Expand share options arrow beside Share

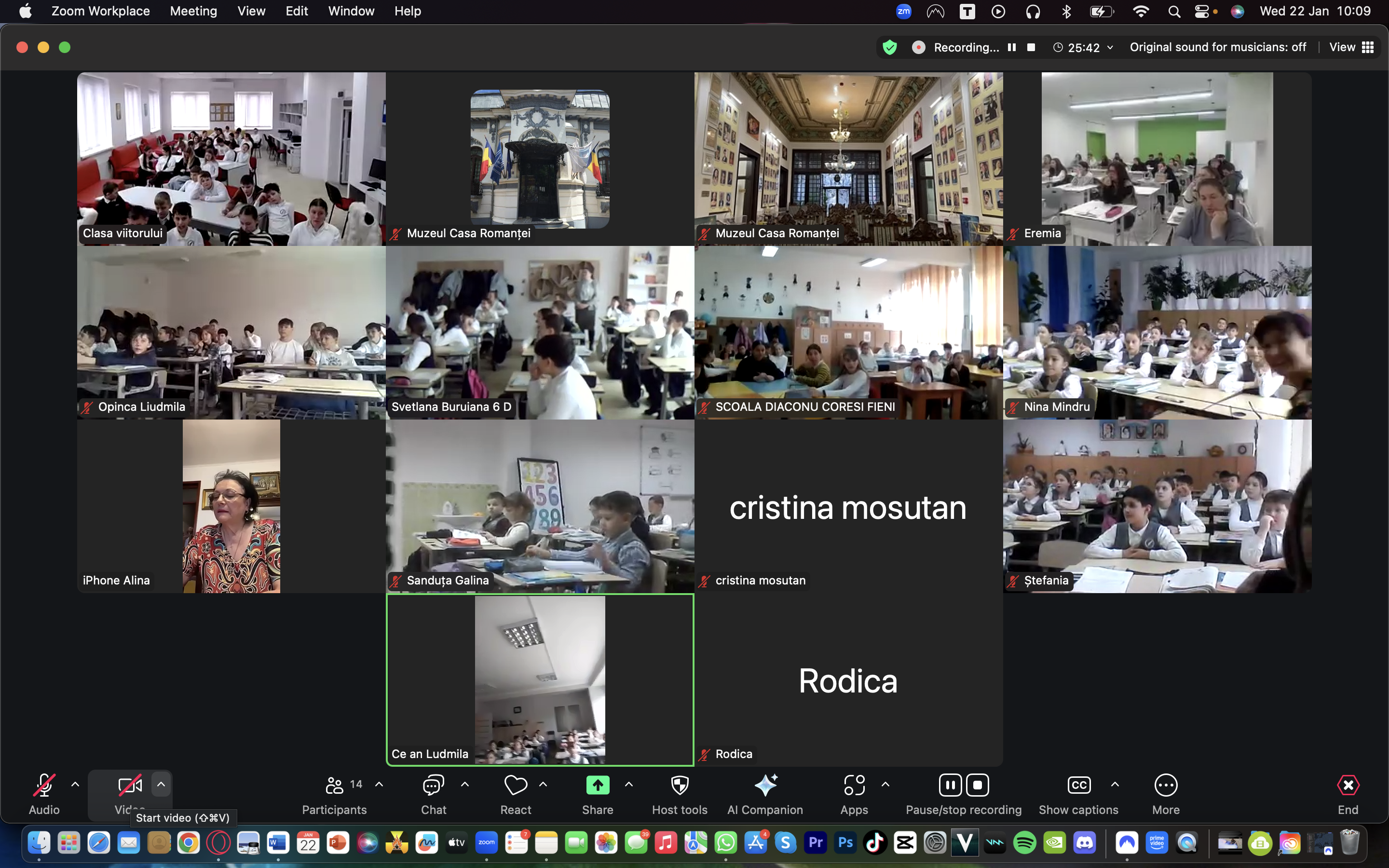629,784
